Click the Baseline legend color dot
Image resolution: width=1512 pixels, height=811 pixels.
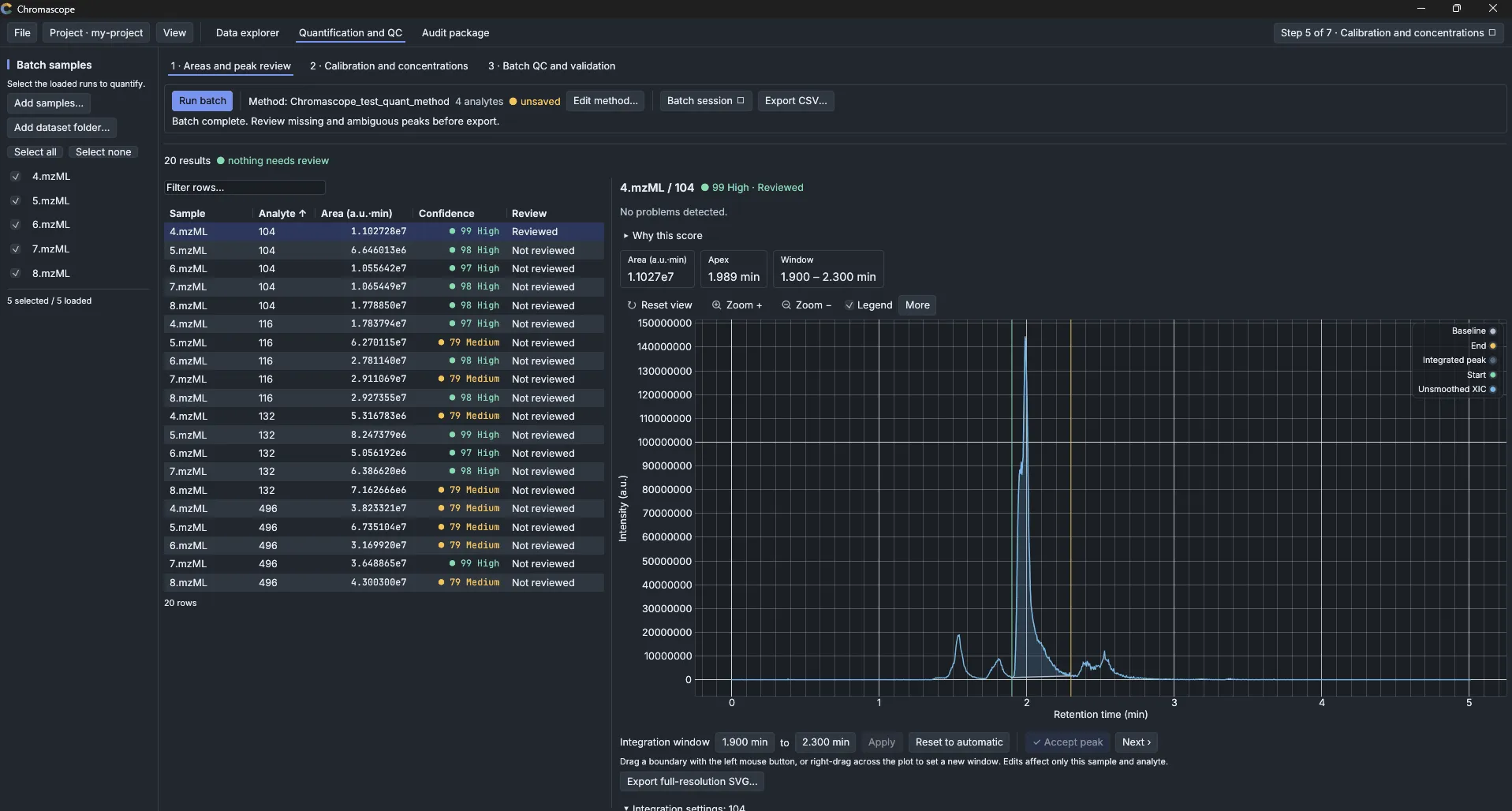coord(1492,331)
